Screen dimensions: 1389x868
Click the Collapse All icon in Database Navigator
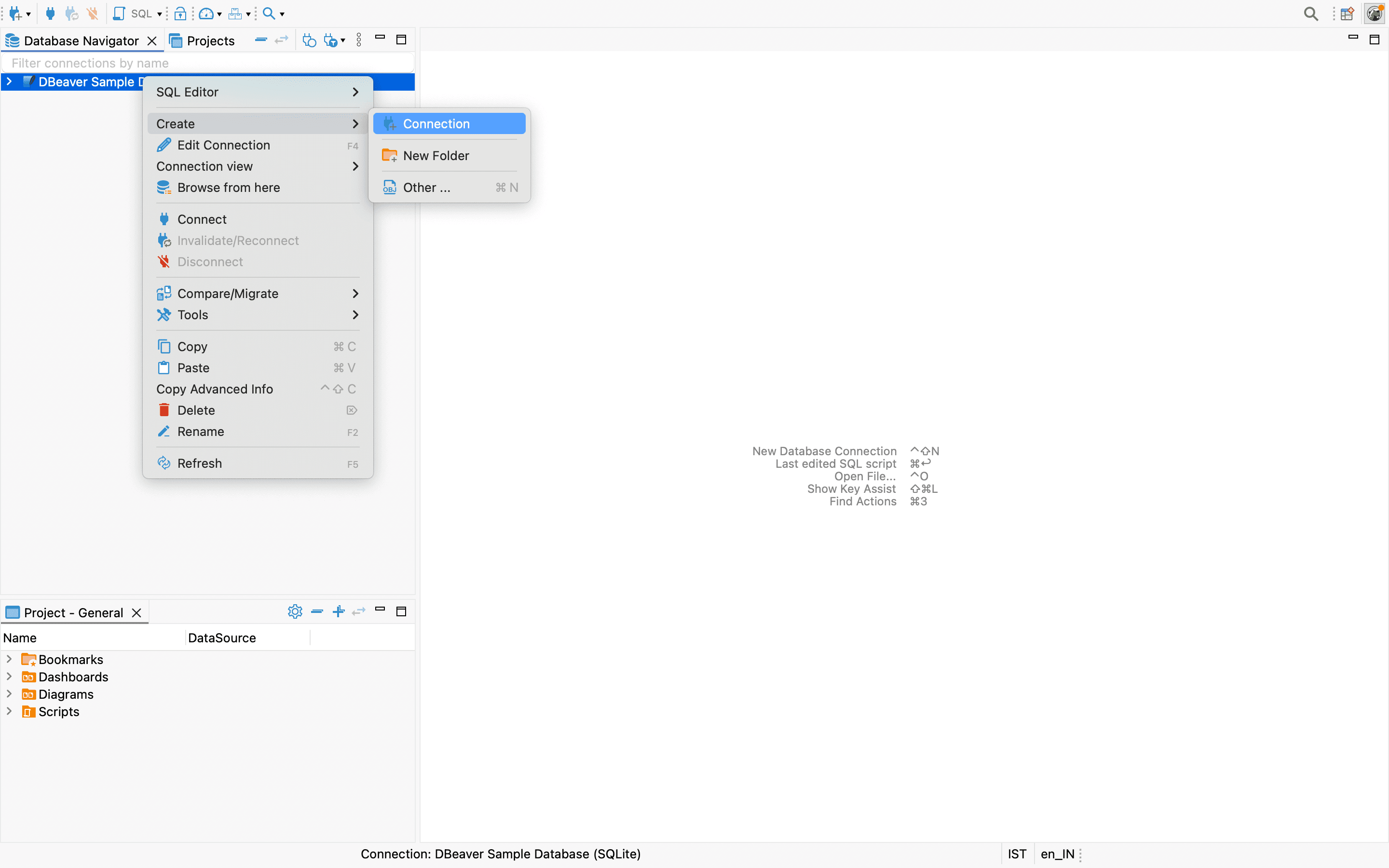[x=260, y=40]
